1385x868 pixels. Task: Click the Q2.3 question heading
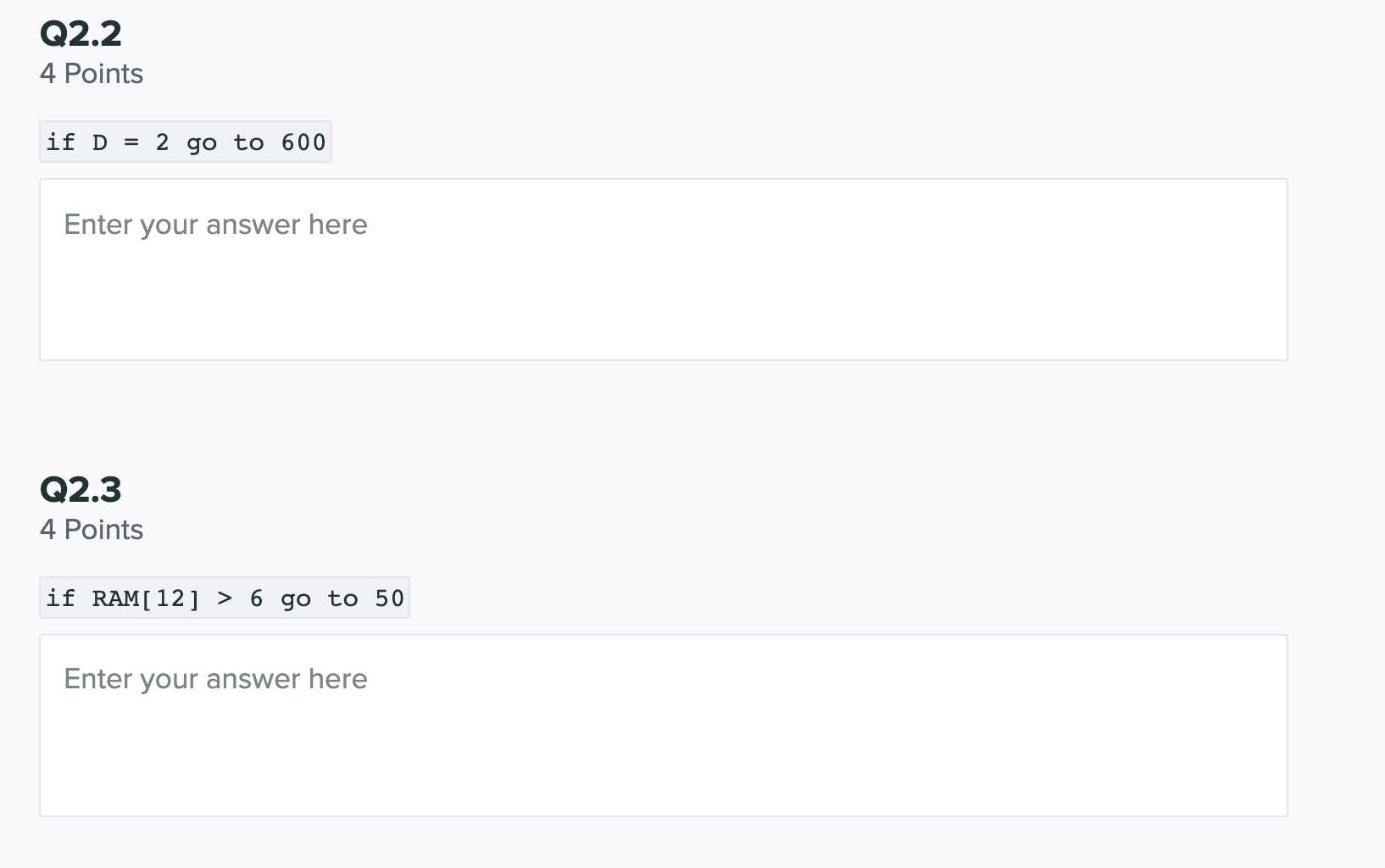click(81, 488)
